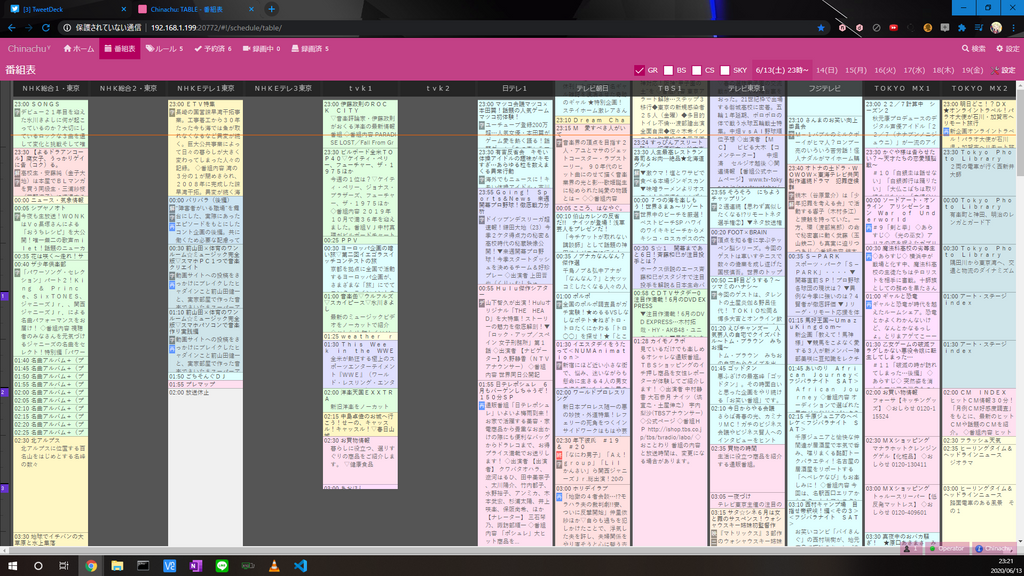Image resolution: width=1024 pixels, height=576 pixels.
Task: Close the Chinachu TABLE browser tab
Action: (x=251, y=9)
